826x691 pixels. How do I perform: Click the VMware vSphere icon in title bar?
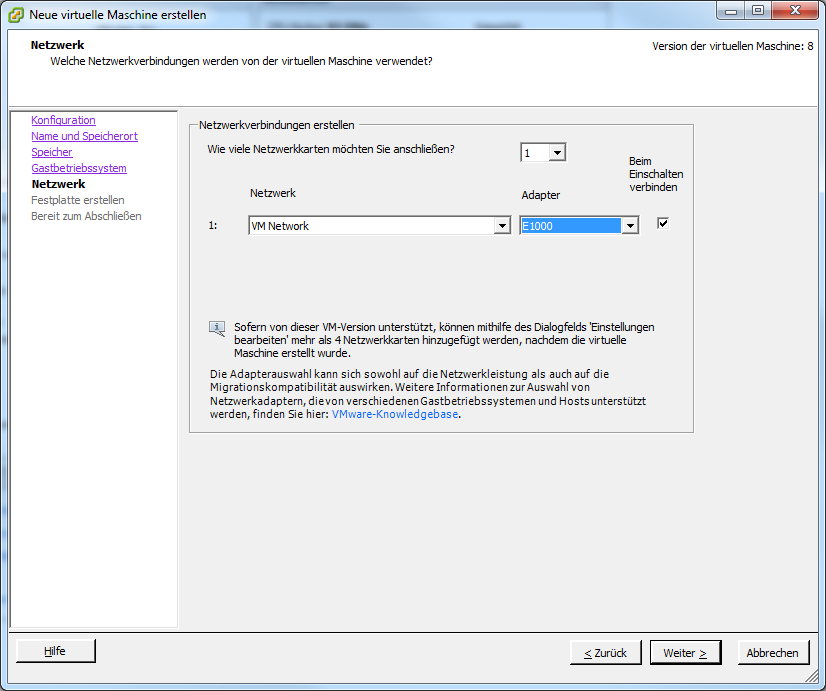[x=16, y=14]
